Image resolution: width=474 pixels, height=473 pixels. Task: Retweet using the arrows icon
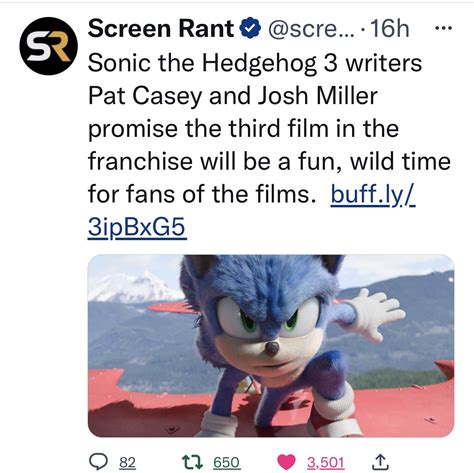pos(192,462)
